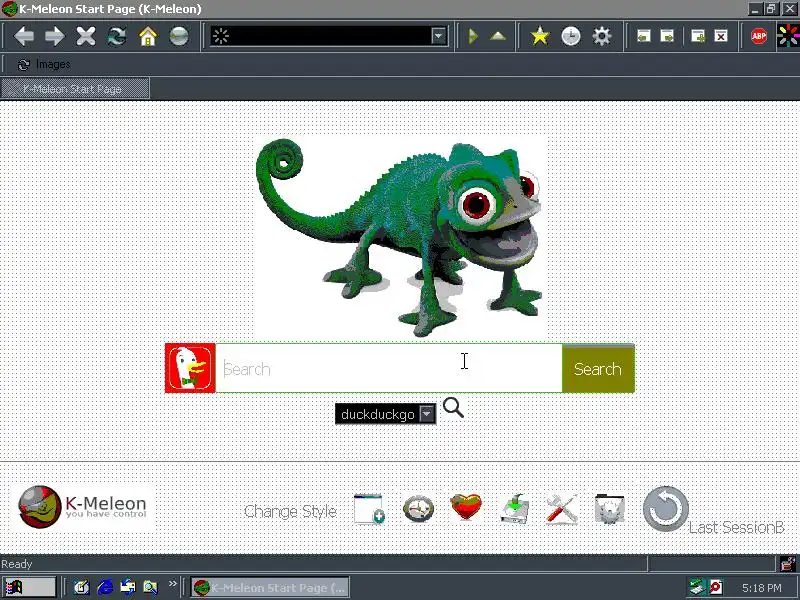Go to the Home page icon
The image size is (800, 600).
pos(147,36)
